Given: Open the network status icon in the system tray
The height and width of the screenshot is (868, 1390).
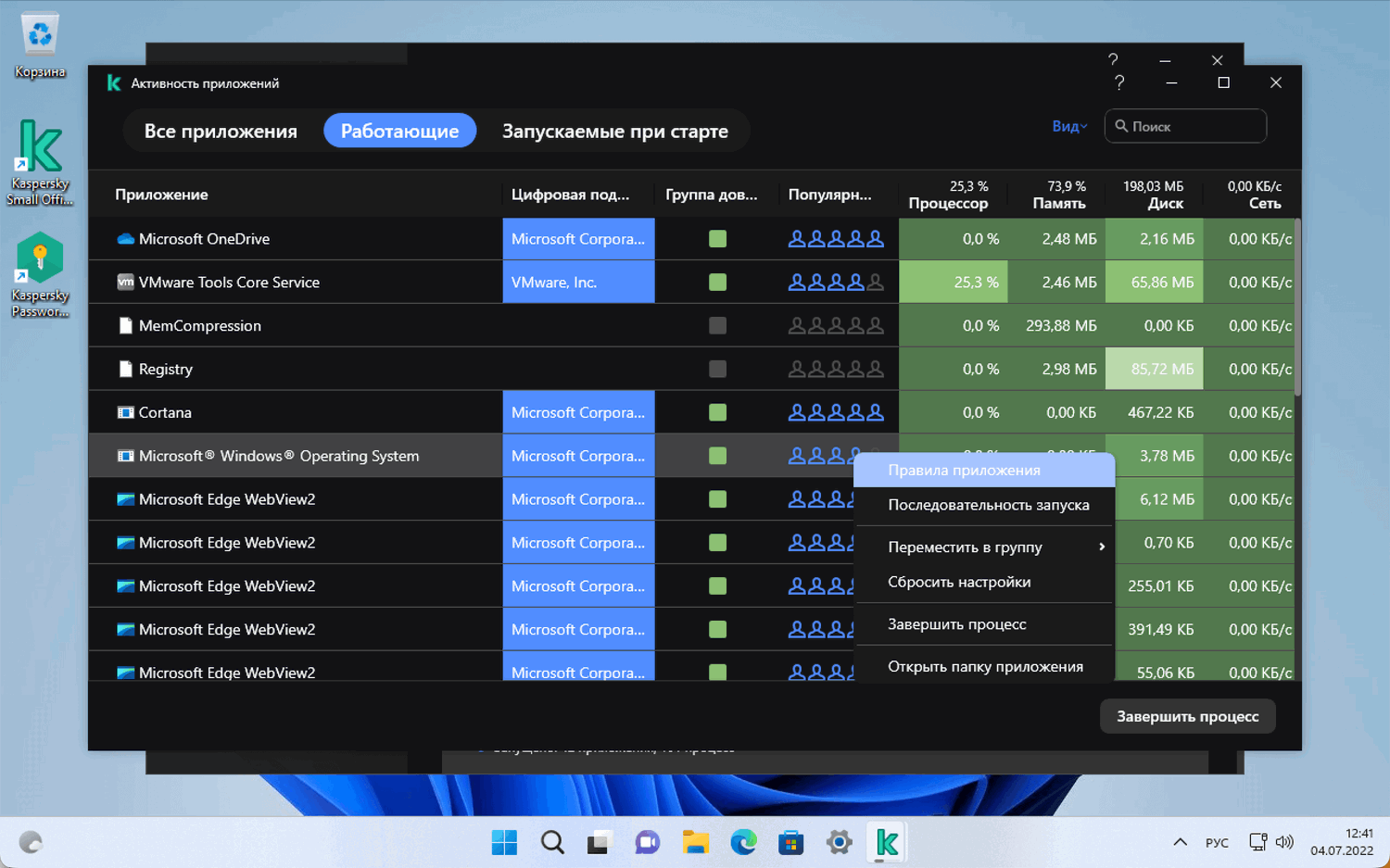Looking at the screenshot, I should [x=1257, y=843].
